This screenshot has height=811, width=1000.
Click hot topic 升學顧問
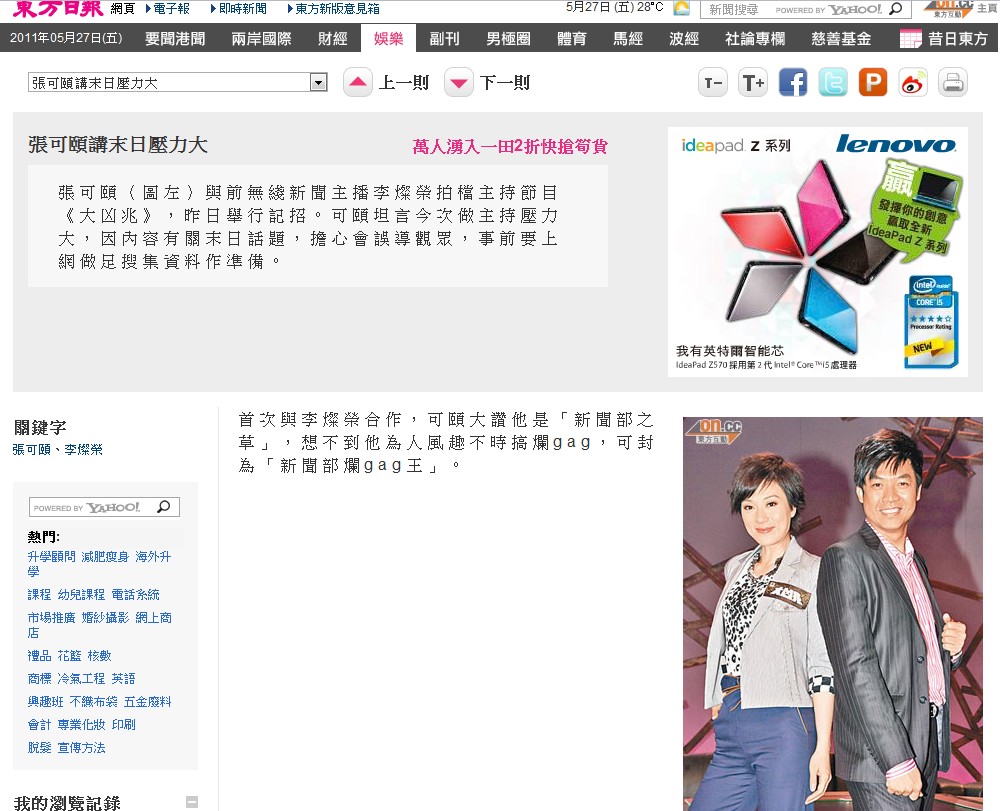(x=52, y=557)
